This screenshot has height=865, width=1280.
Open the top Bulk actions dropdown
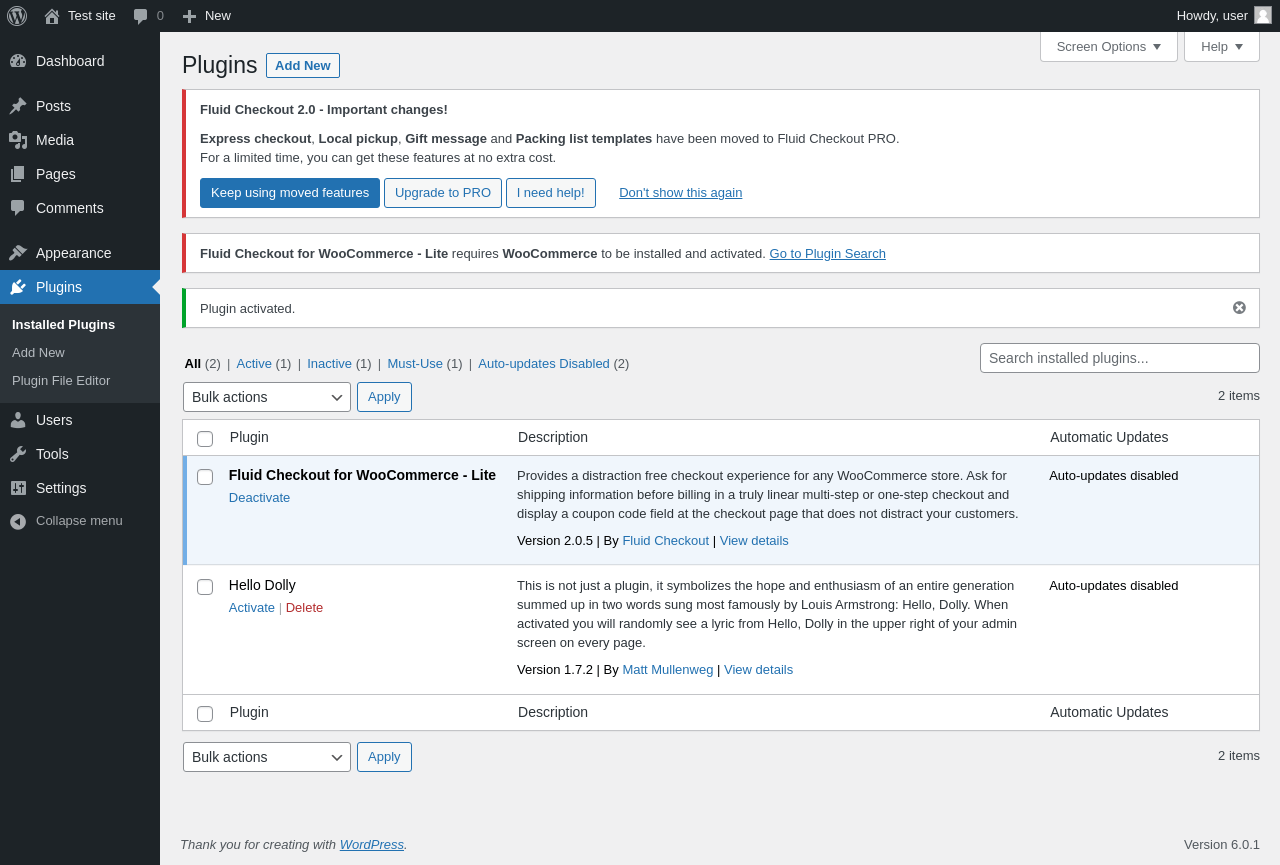pos(267,397)
